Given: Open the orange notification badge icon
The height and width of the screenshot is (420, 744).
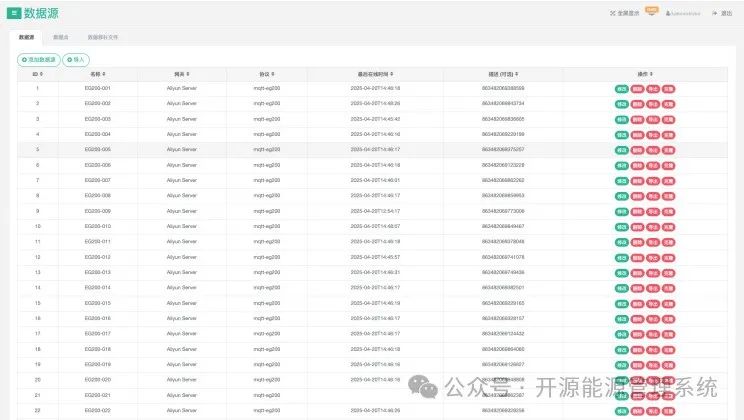Looking at the screenshot, I should point(651,11).
